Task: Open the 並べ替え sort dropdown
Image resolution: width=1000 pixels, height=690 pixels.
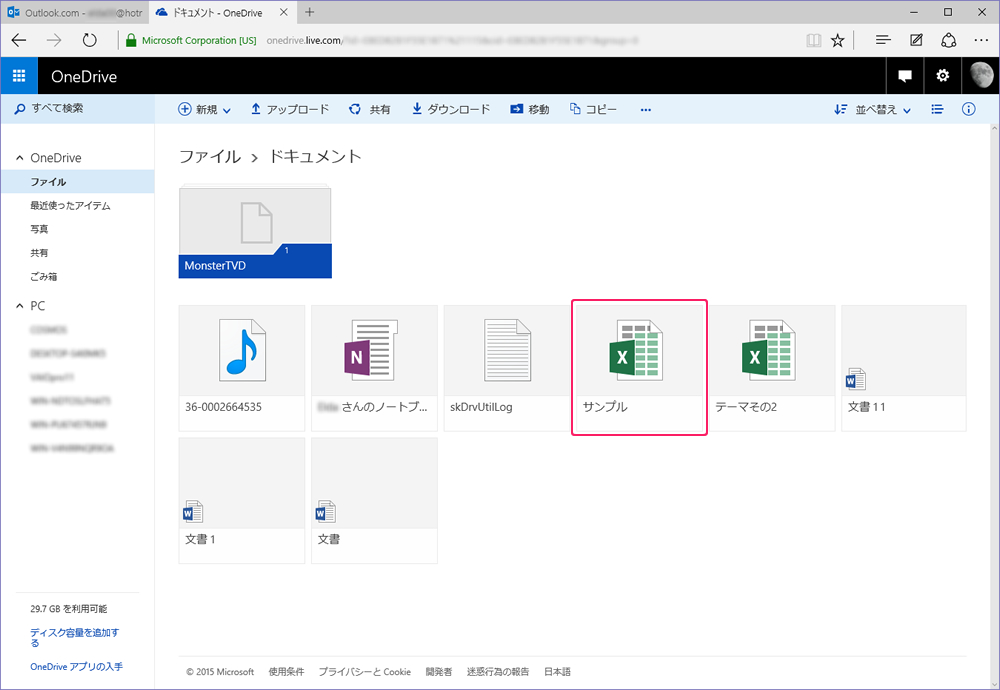Action: pyautogui.click(x=872, y=109)
